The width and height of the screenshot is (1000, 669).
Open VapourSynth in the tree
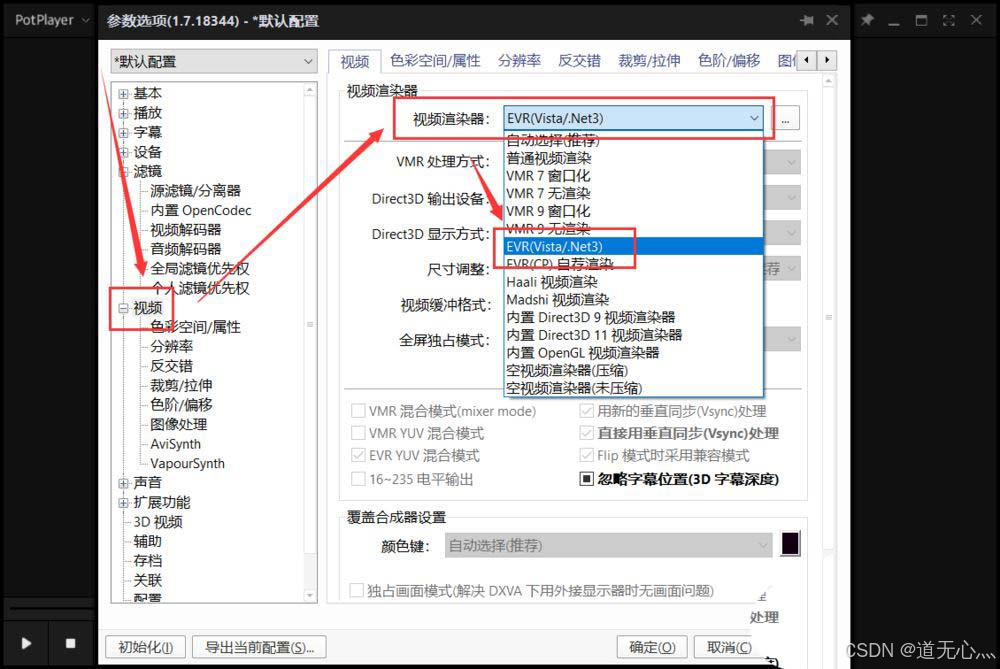tap(188, 464)
